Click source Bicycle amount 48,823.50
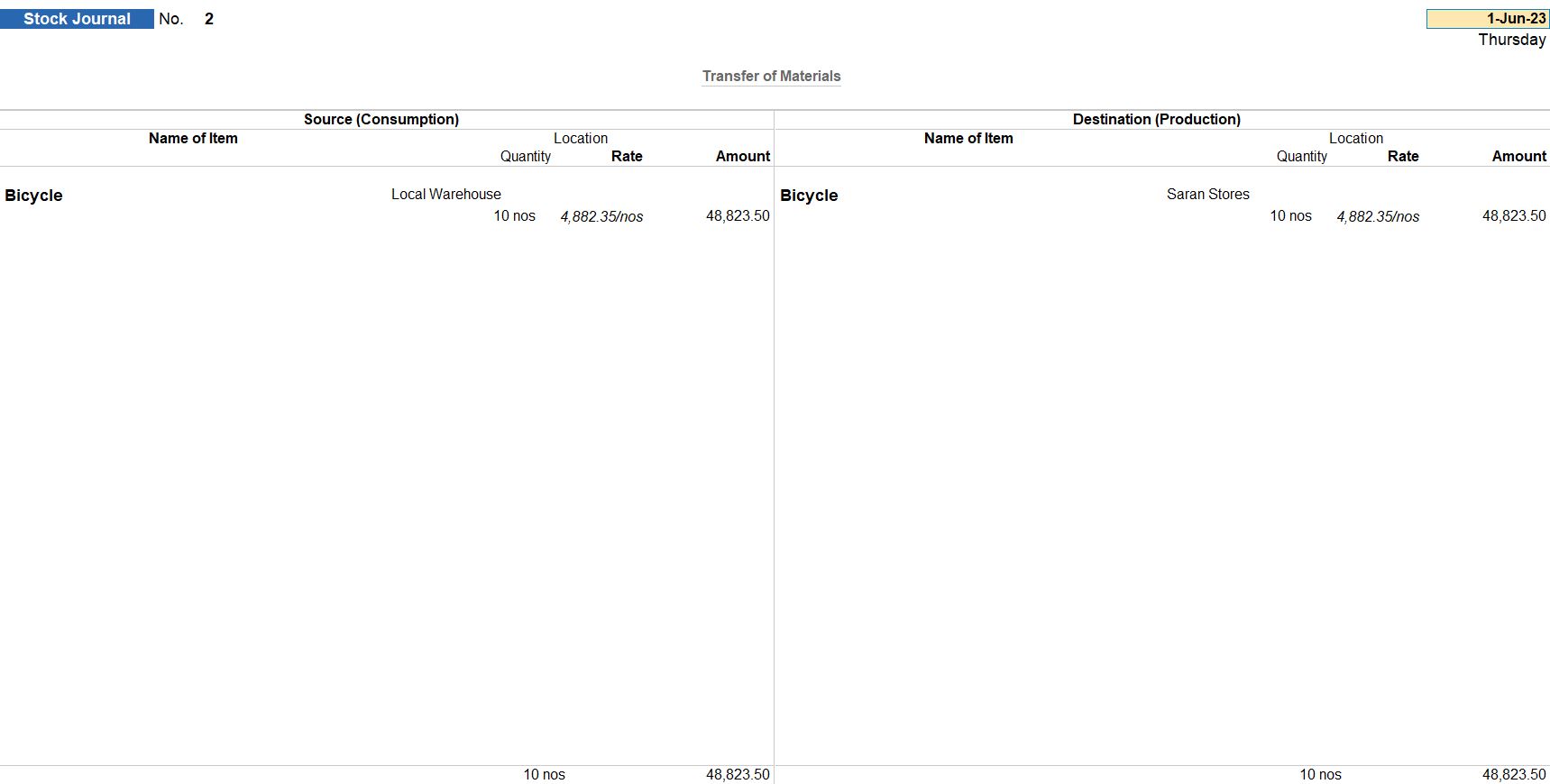This screenshot has width=1550, height=784. pyautogui.click(x=738, y=216)
